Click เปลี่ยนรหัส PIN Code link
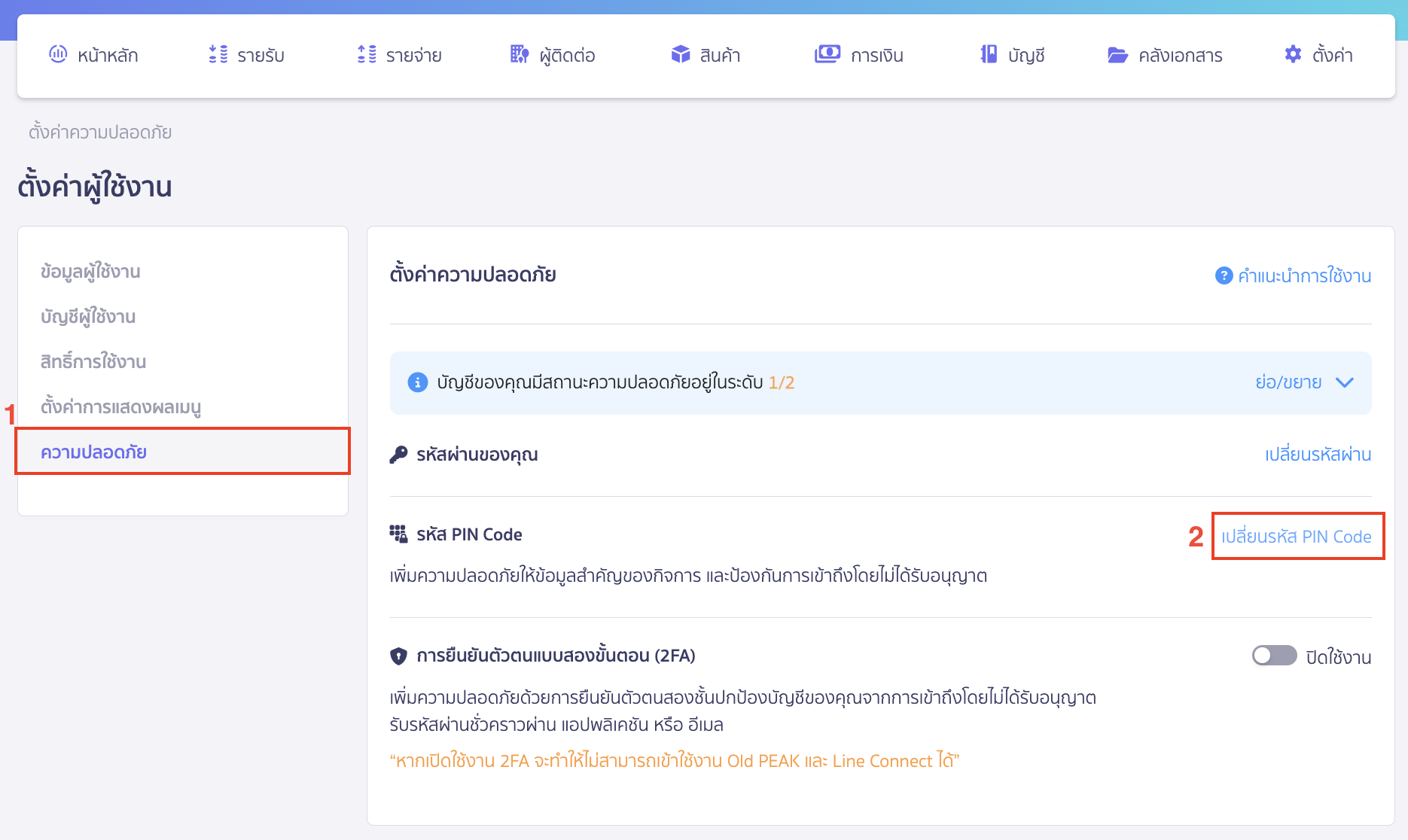Screen dimensions: 1408x840 (x=1297, y=536)
